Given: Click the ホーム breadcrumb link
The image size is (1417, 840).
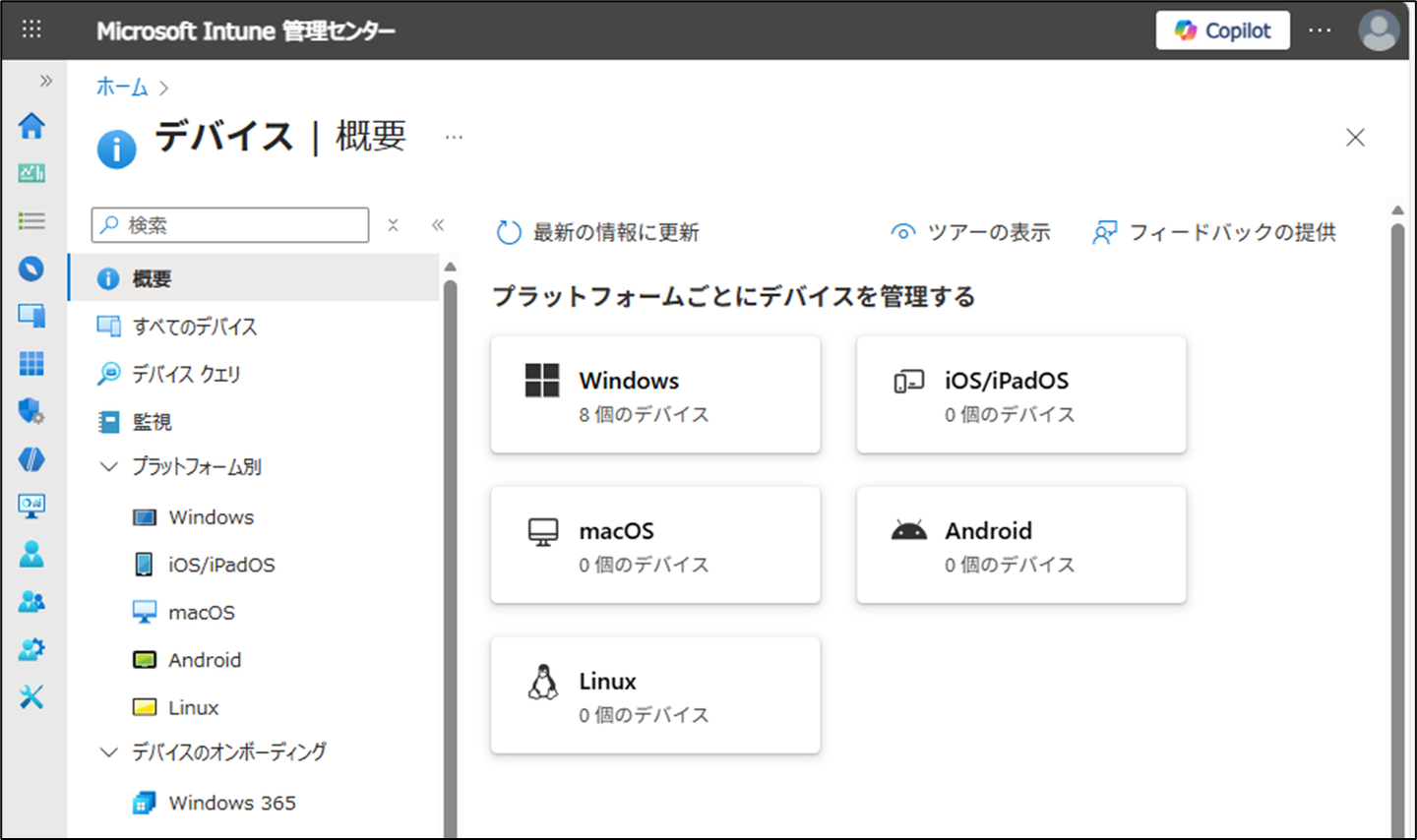Looking at the screenshot, I should (x=121, y=87).
